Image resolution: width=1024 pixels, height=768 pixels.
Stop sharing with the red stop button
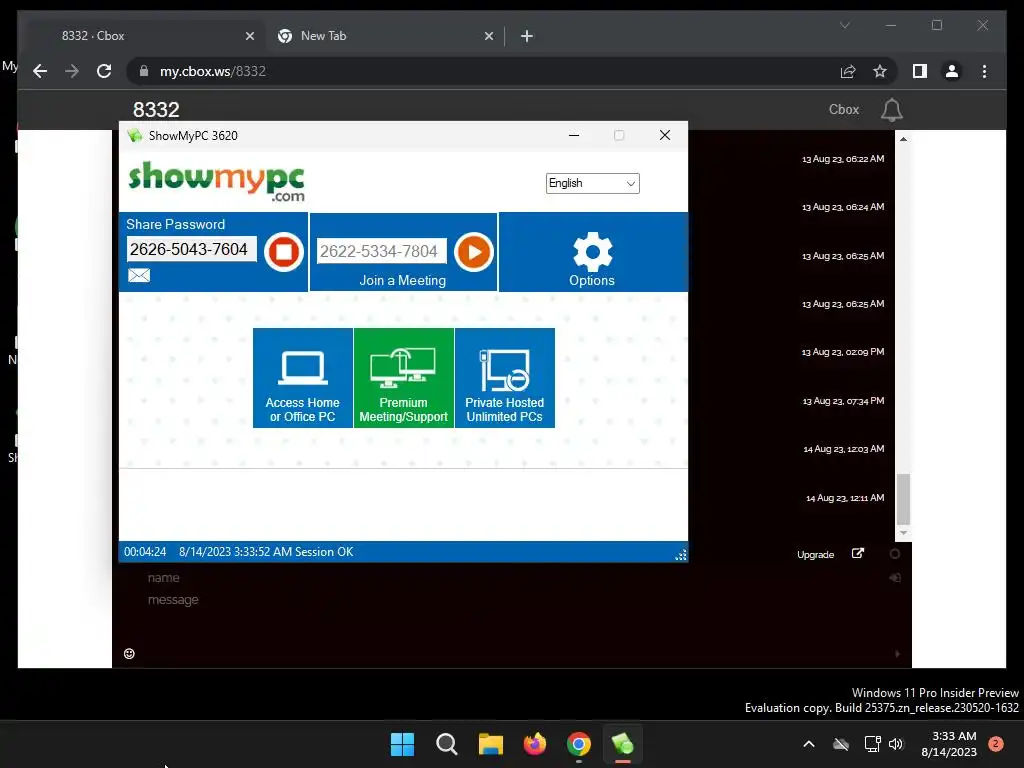(284, 251)
